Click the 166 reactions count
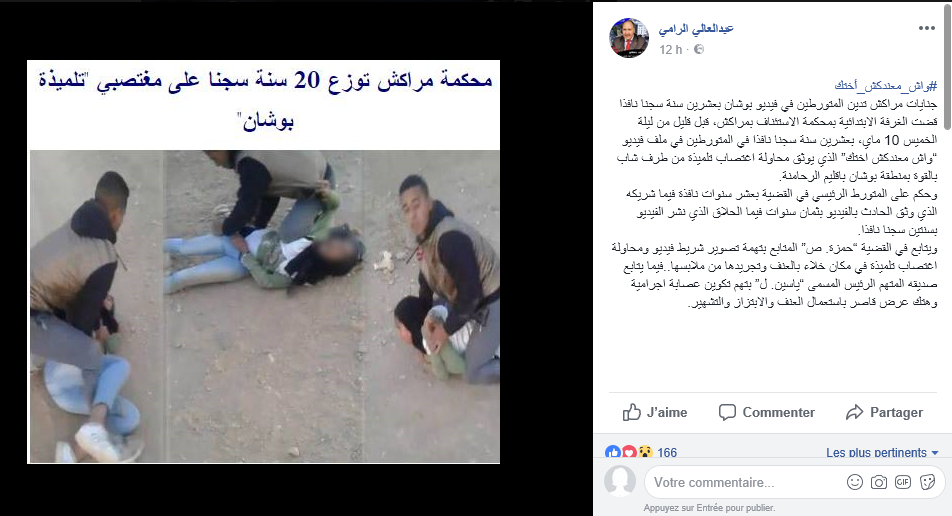Image resolution: width=952 pixels, height=516 pixels. pyautogui.click(x=667, y=452)
